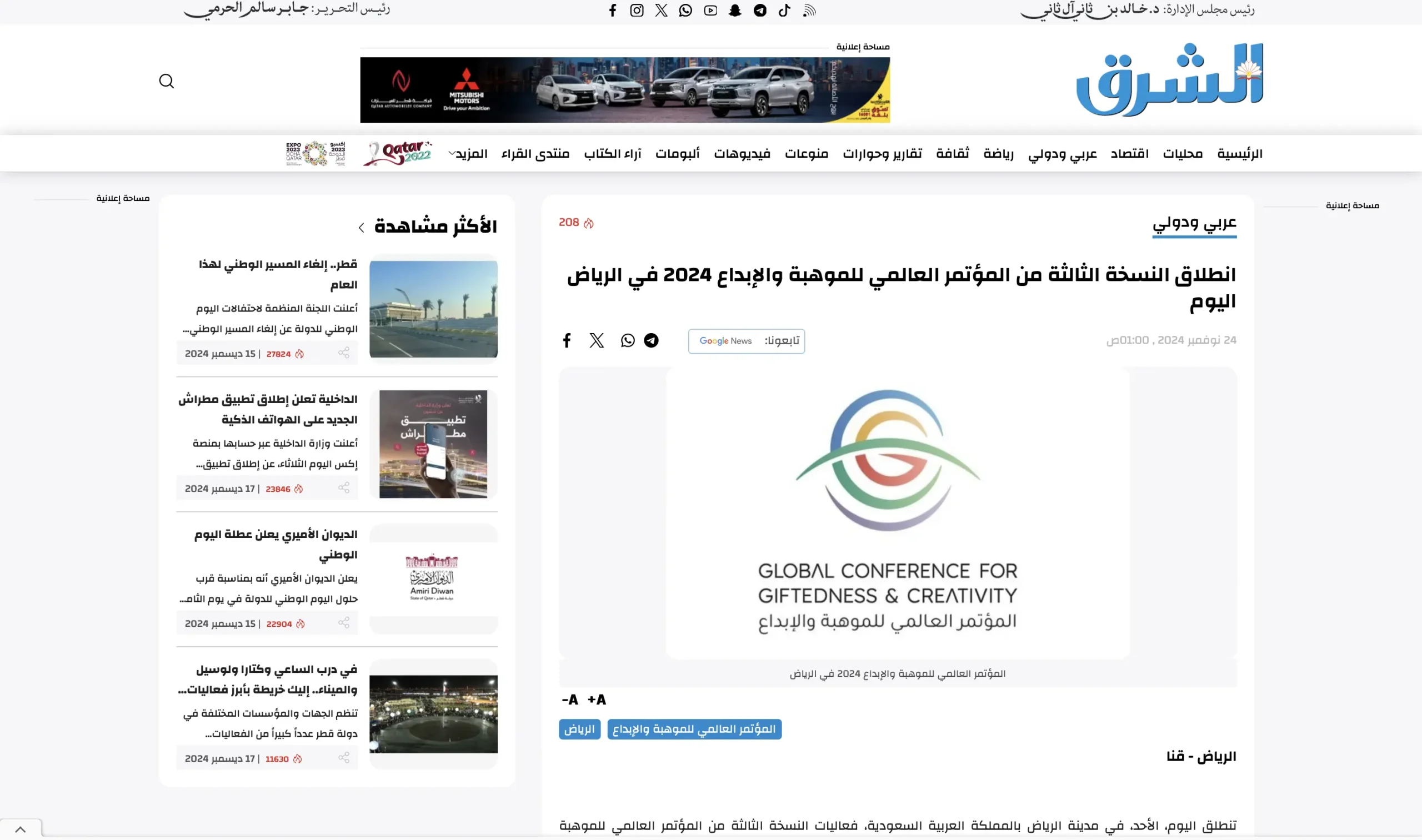This screenshot has width=1422, height=840.
Task: Click the search magnifier icon
Action: 166,81
